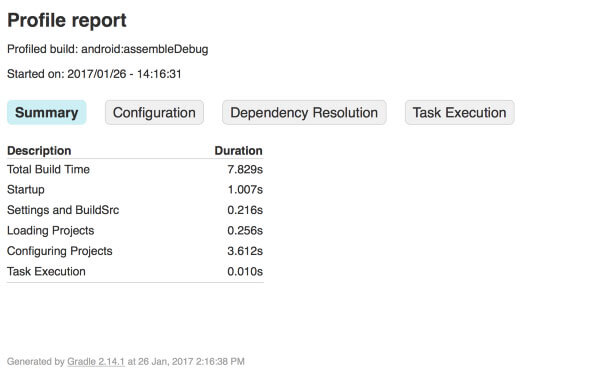
Task: Select the 1.007s startup duration value
Action: coord(245,190)
